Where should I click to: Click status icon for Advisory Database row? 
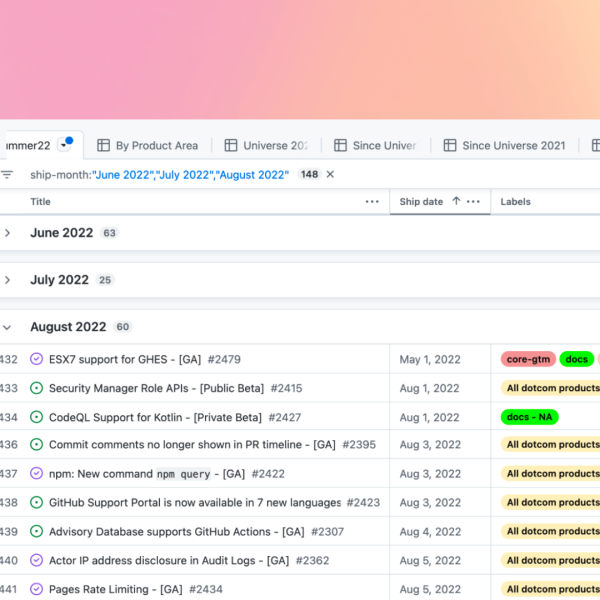point(36,531)
